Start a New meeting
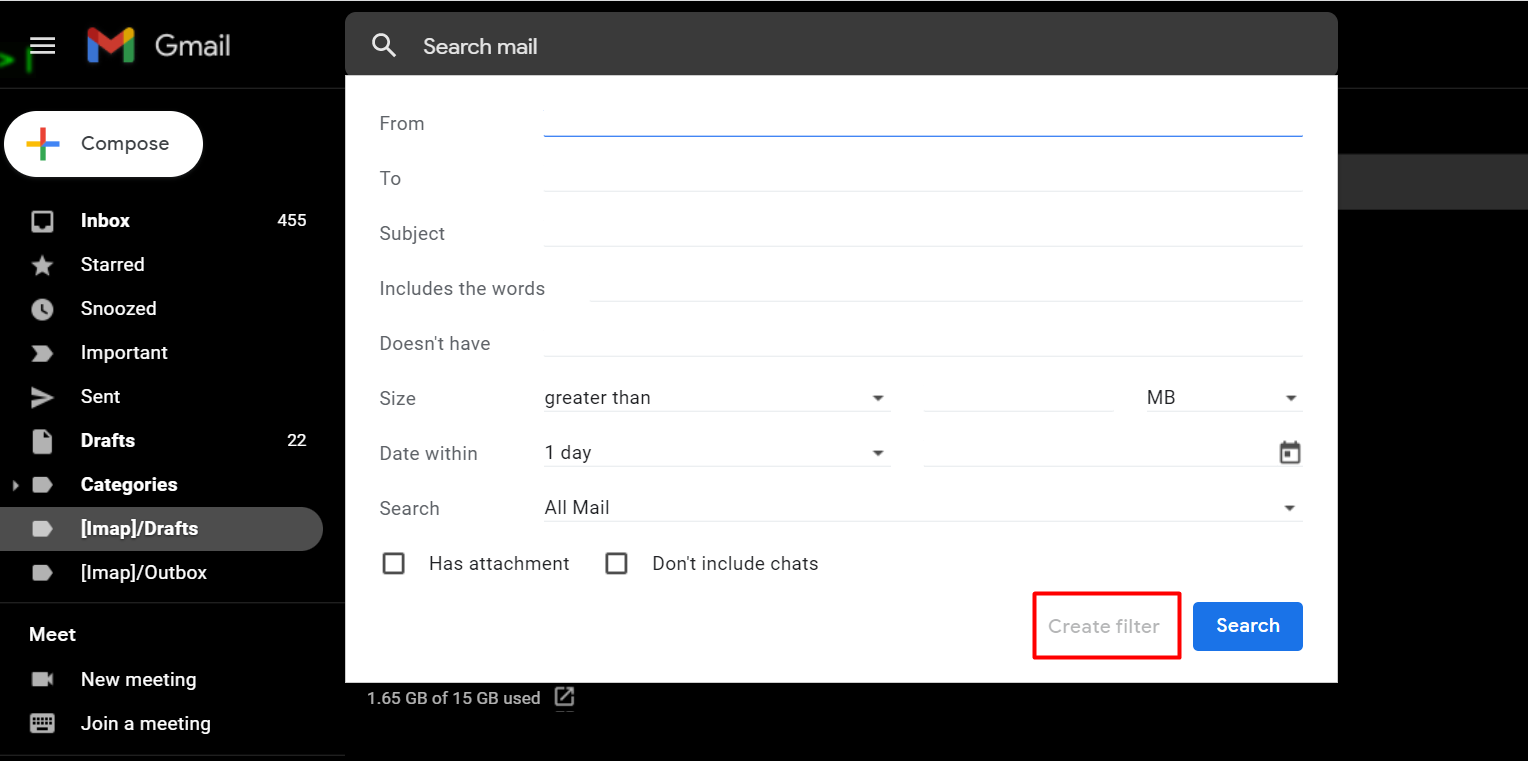1528x761 pixels. (138, 679)
